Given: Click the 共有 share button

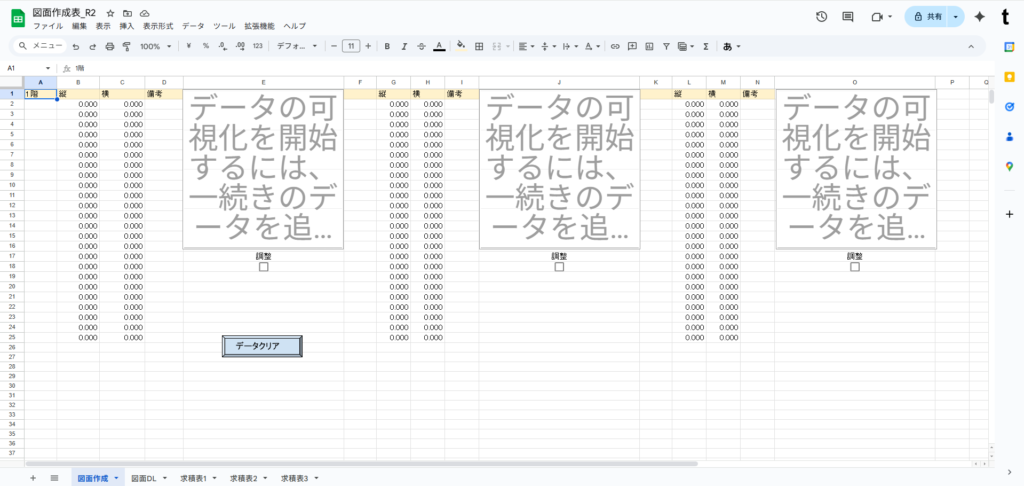Looking at the screenshot, I should click(x=927, y=17).
